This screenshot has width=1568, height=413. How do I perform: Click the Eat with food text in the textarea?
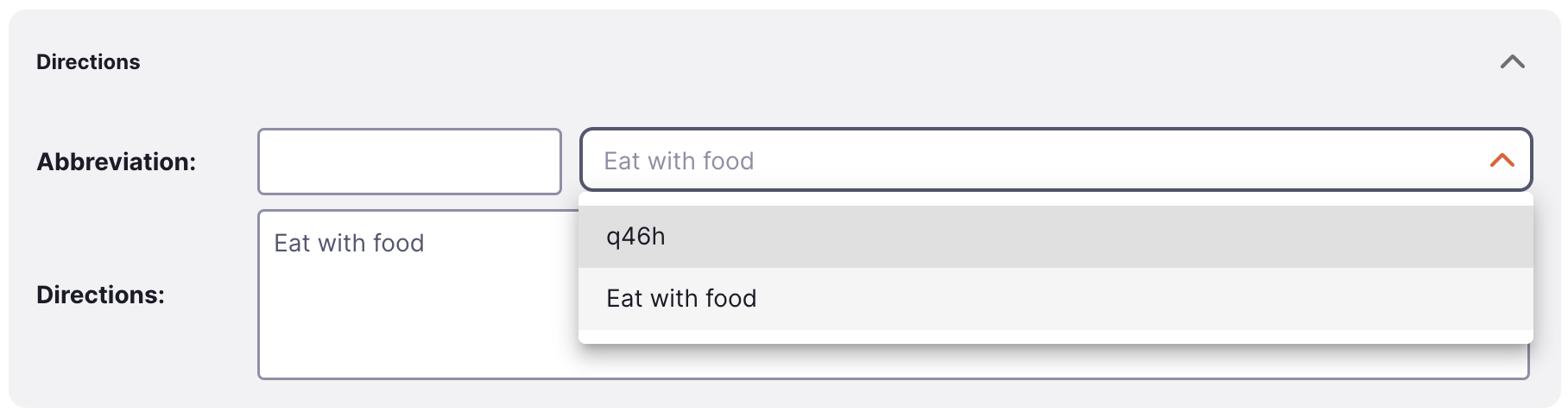click(349, 244)
